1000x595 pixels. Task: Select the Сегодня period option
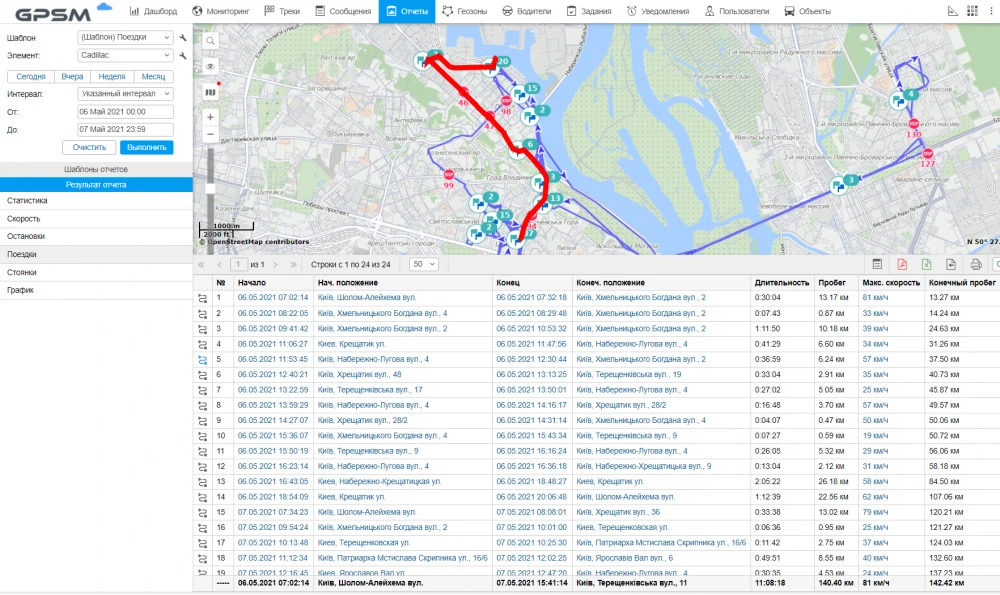point(30,76)
